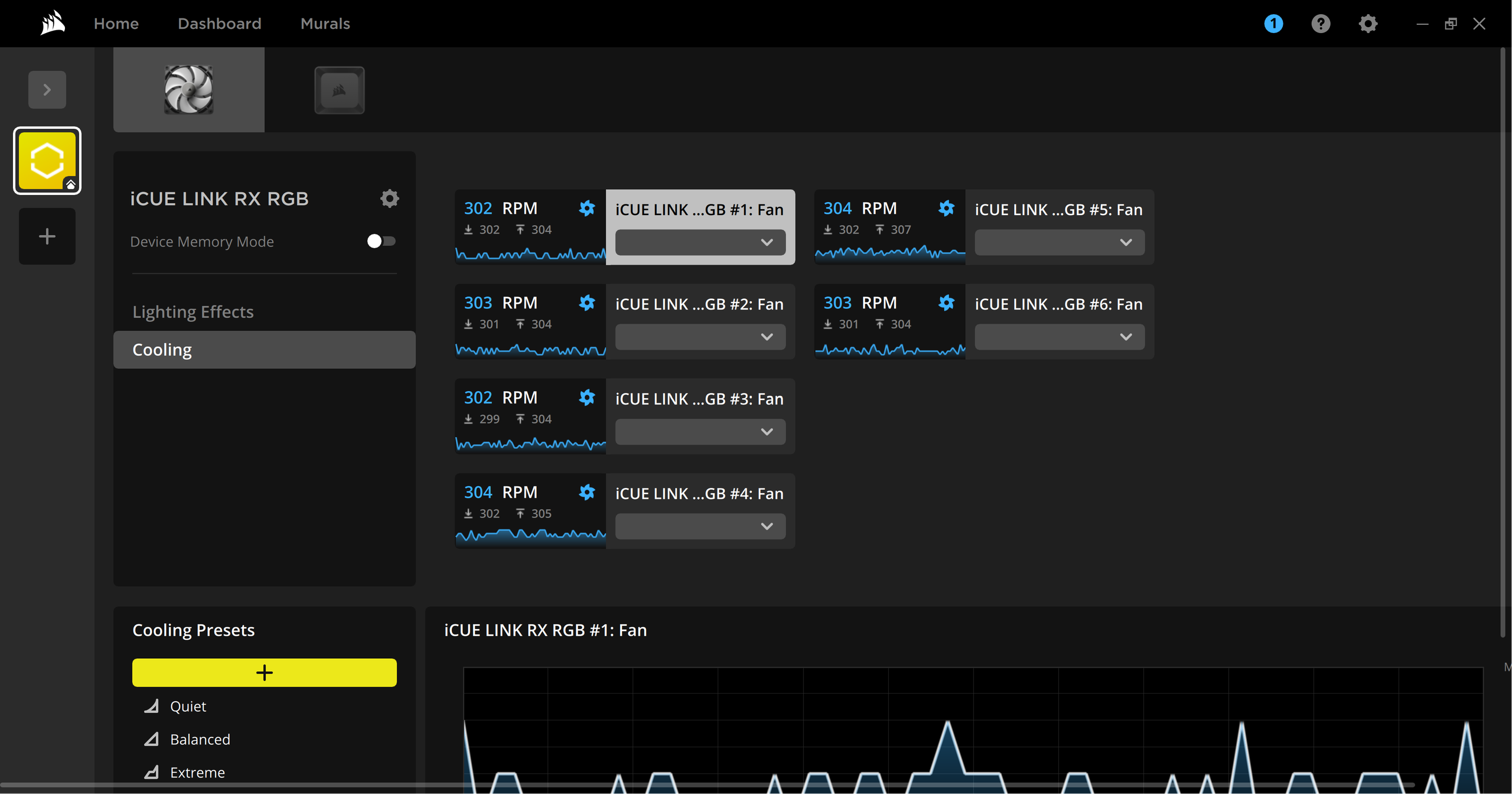Click the Balanced preset curve icon

coord(152,739)
